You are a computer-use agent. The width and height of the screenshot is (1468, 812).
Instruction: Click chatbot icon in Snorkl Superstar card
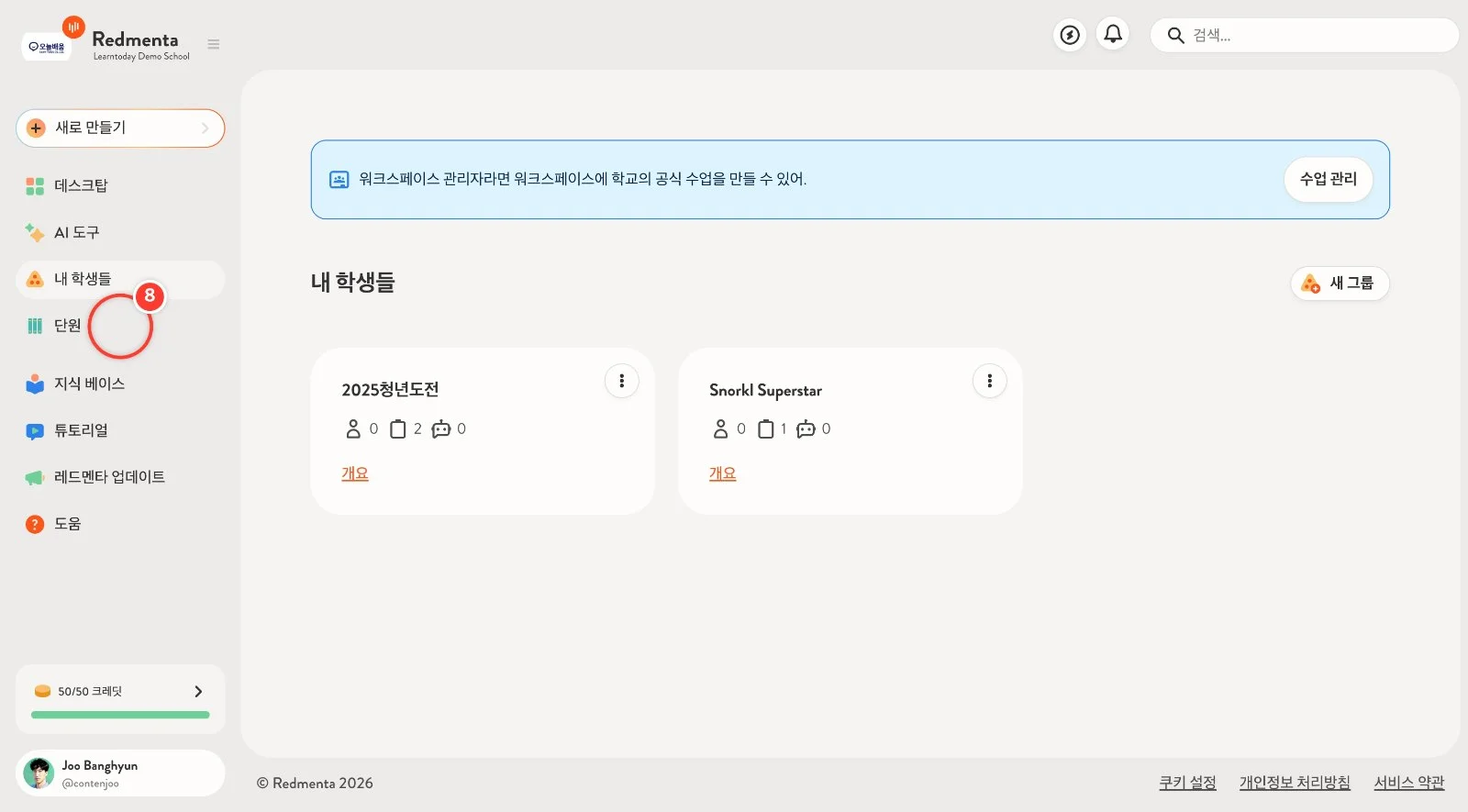coord(806,428)
